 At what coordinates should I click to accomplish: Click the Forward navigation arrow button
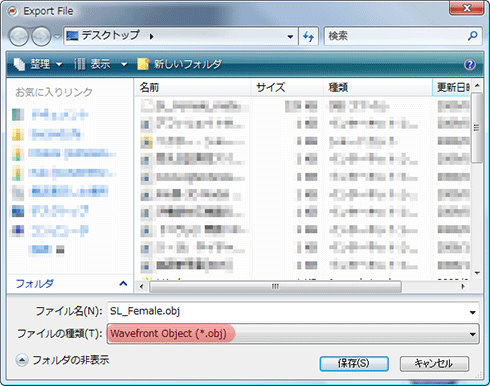point(41,36)
